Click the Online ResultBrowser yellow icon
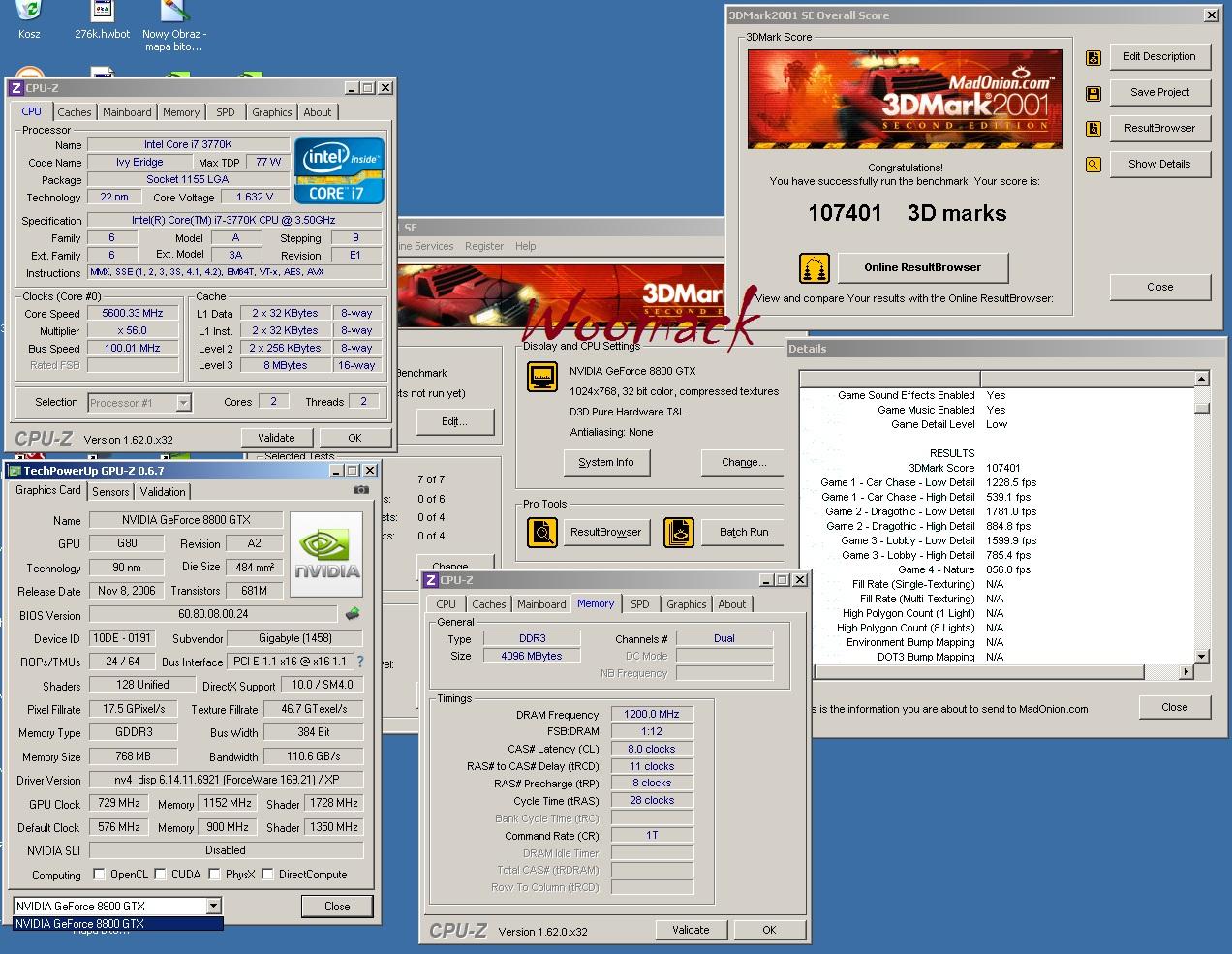The height and width of the screenshot is (954, 1232). [x=815, y=268]
